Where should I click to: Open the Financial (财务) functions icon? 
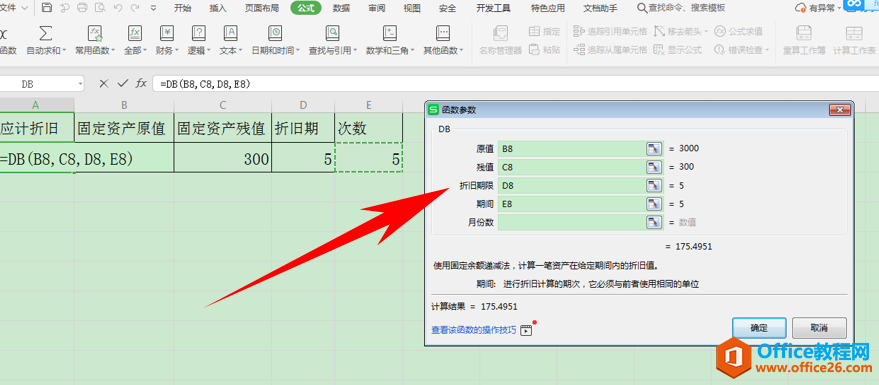coord(166,33)
